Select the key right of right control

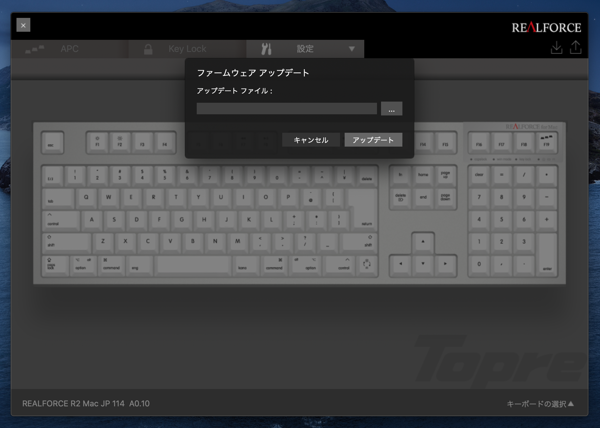[x=366, y=265]
